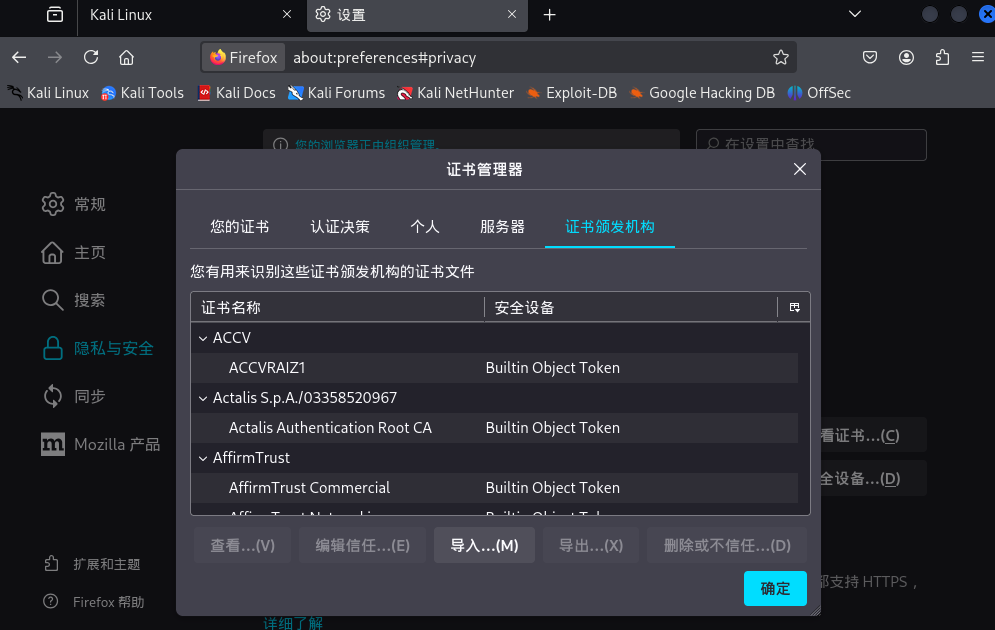This screenshot has height=630, width=995.
Task: Switch to the 您的证书 tab
Action: (240, 227)
